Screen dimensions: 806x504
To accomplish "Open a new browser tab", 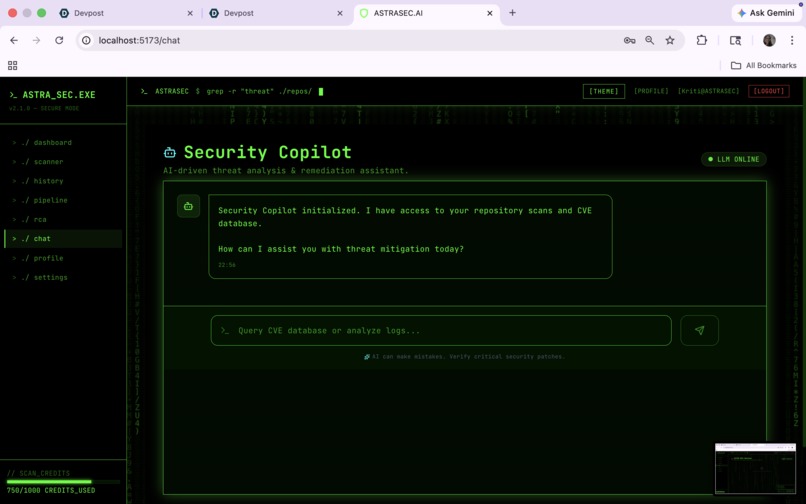I will tap(512, 13).
